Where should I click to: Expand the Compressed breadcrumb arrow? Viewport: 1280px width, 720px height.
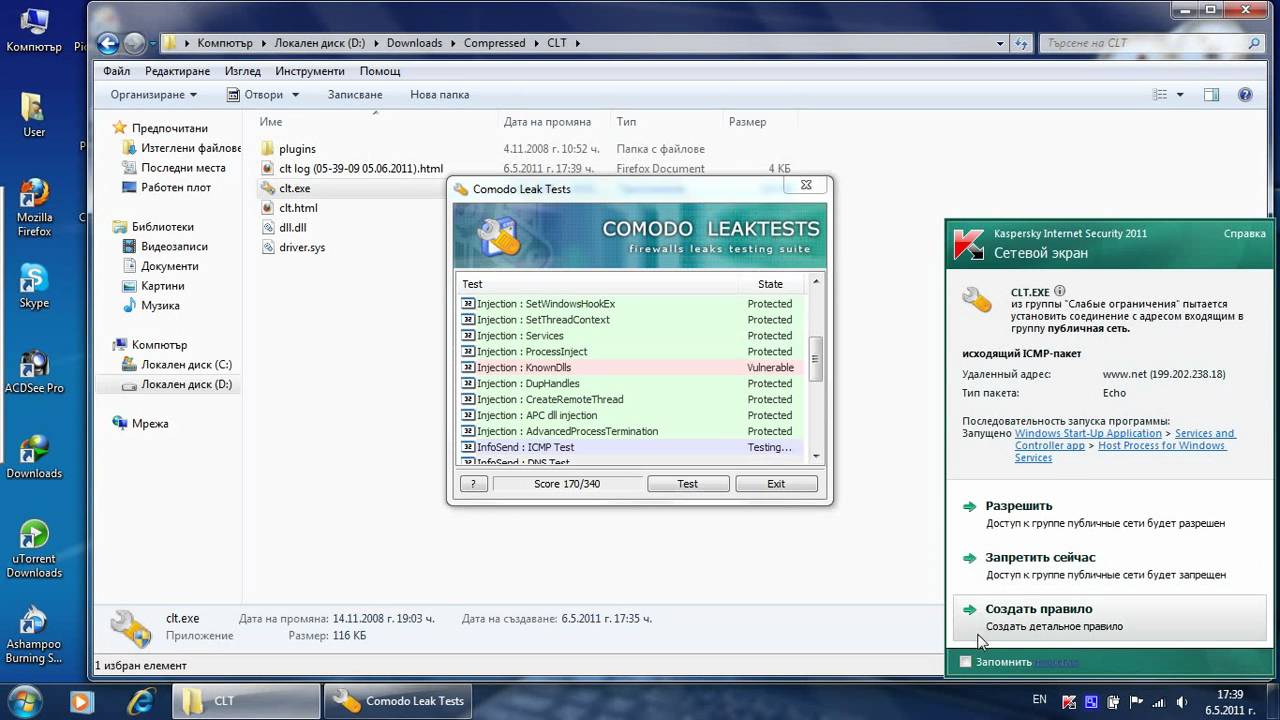coord(536,43)
